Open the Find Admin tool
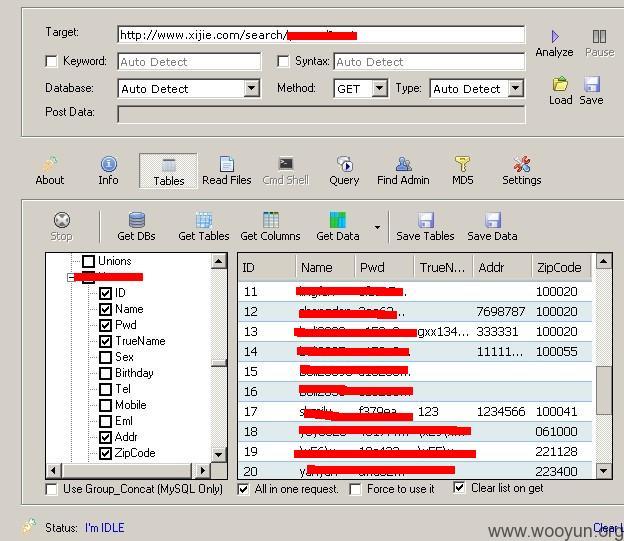624x541 pixels. (403, 171)
